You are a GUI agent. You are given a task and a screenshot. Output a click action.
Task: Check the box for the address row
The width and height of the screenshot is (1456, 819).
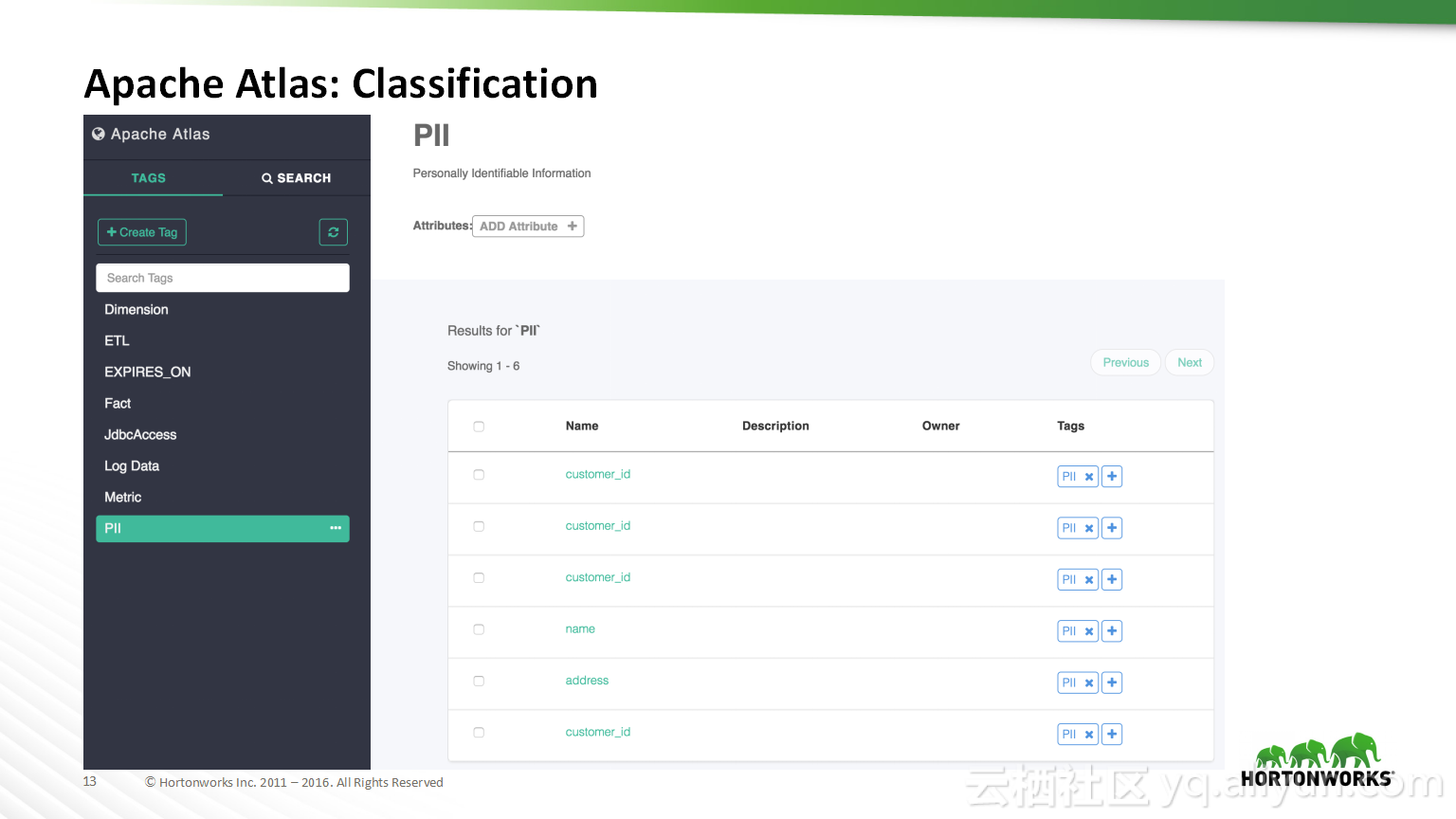479,681
